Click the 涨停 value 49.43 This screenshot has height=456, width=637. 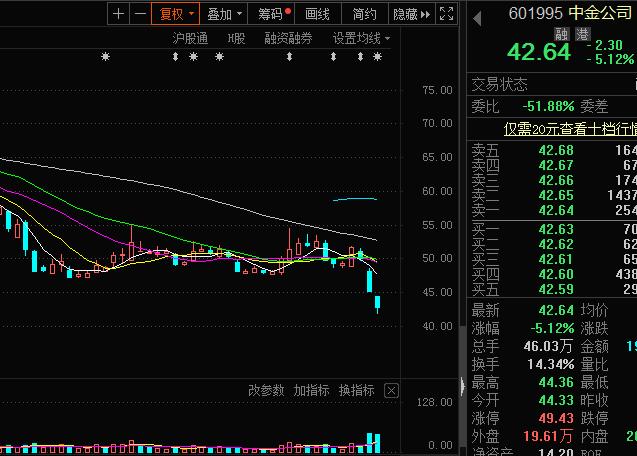click(x=556, y=418)
